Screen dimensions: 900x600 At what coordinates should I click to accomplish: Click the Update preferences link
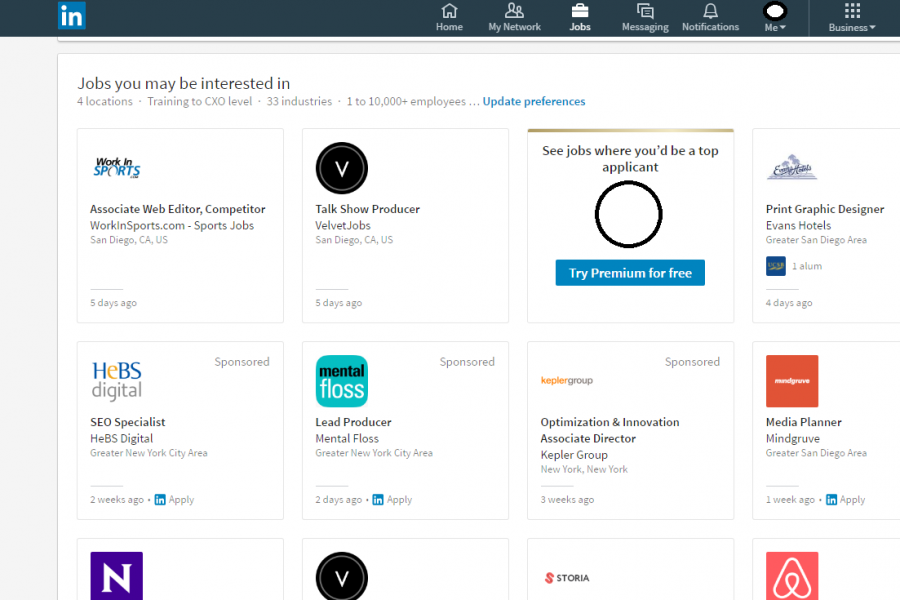click(x=534, y=102)
